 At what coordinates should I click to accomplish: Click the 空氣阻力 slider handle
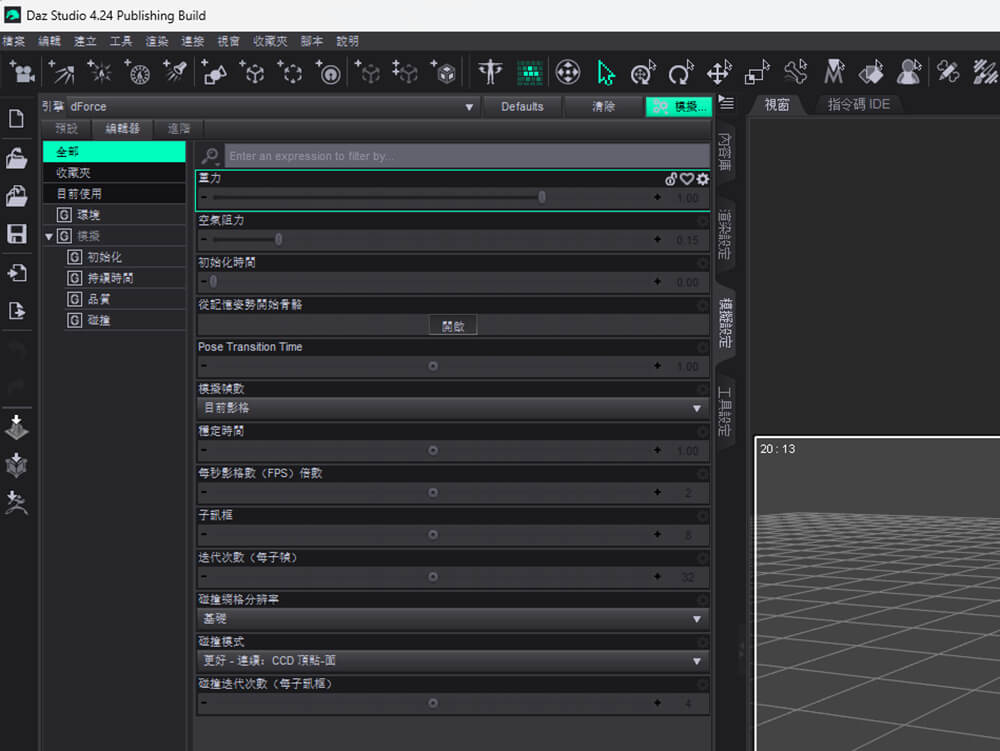point(278,240)
